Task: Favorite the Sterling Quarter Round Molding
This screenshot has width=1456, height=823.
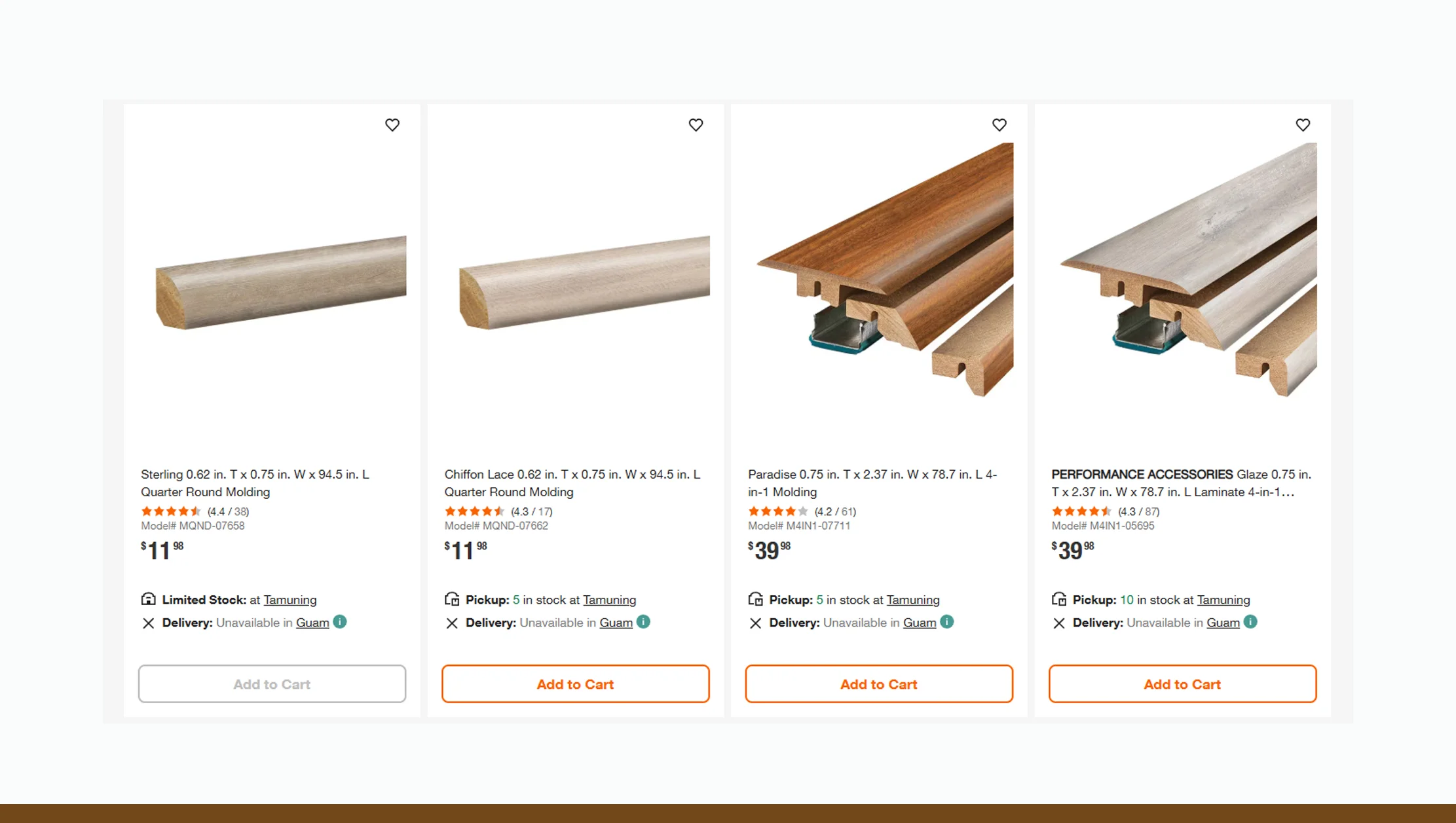Action: pos(392,124)
